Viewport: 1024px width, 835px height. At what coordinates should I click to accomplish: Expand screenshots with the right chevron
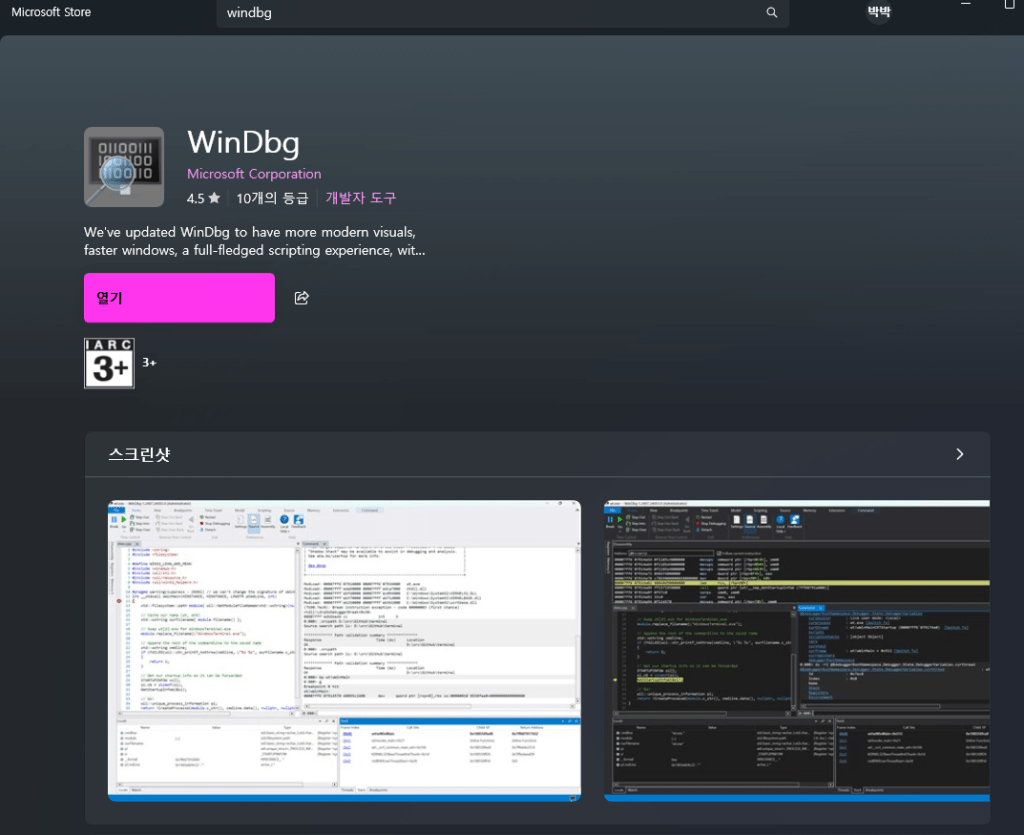click(960, 454)
